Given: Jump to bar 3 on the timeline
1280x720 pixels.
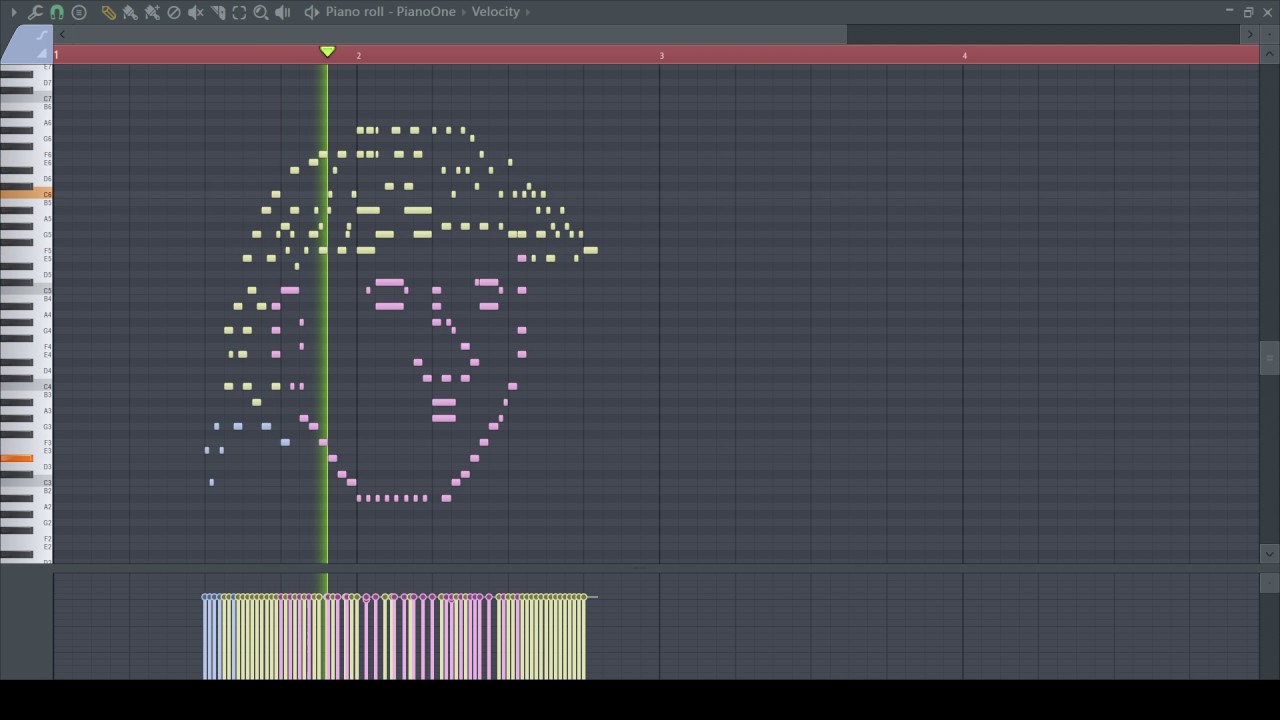Looking at the screenshot, I should 662,55.
